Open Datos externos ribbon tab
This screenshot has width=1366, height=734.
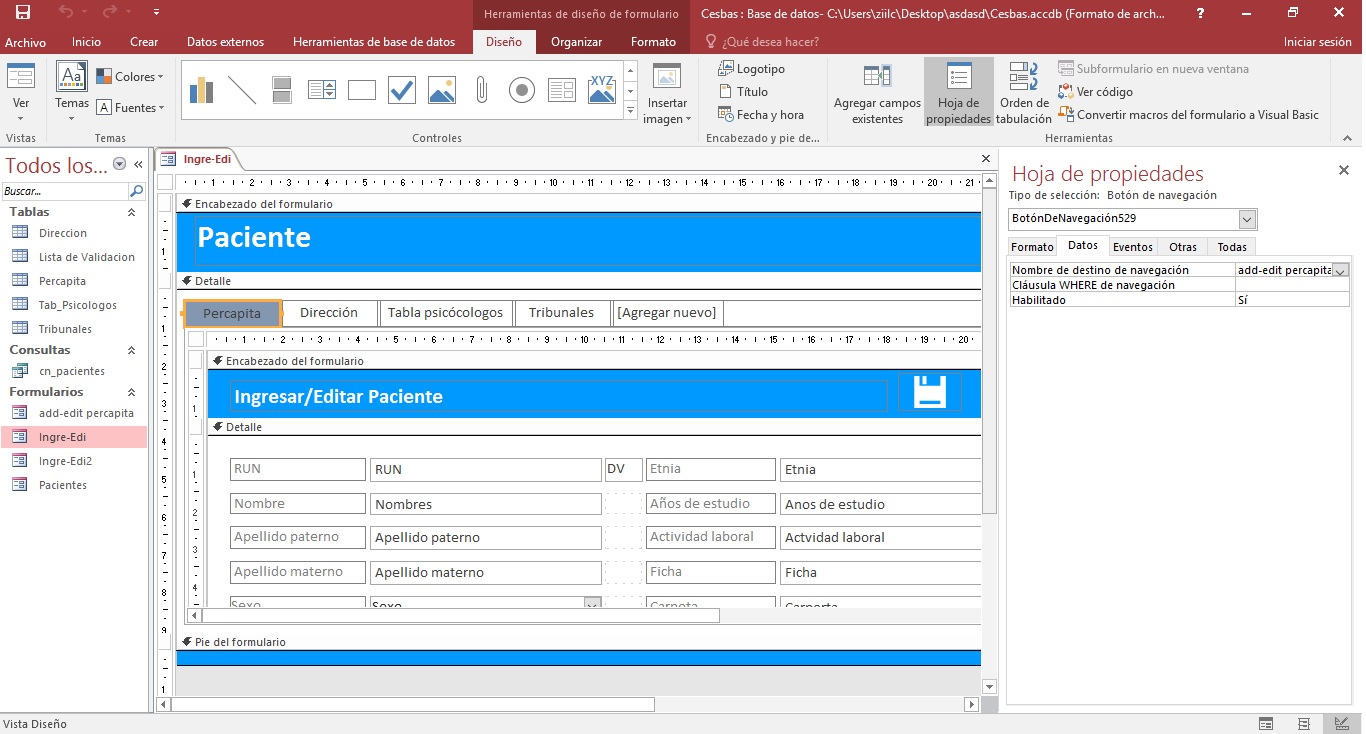(225, 42)
